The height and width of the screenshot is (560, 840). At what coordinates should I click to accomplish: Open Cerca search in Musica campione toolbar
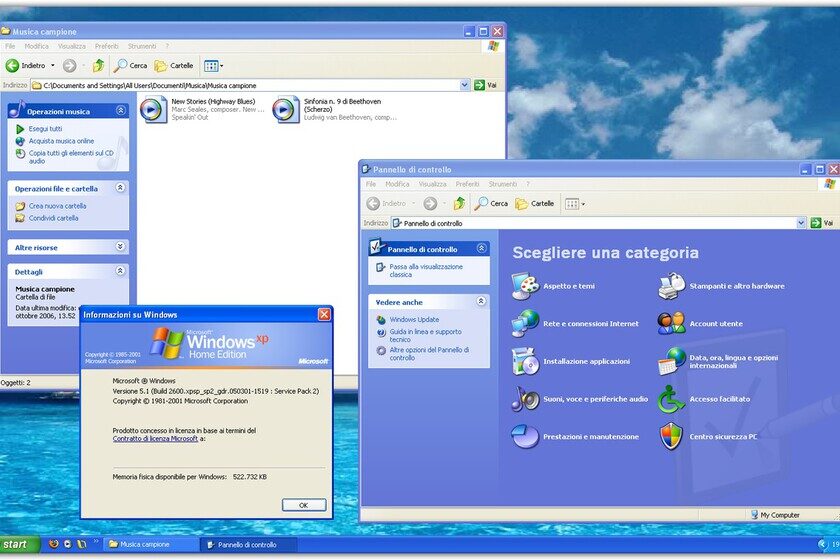[x=130, y=65]
